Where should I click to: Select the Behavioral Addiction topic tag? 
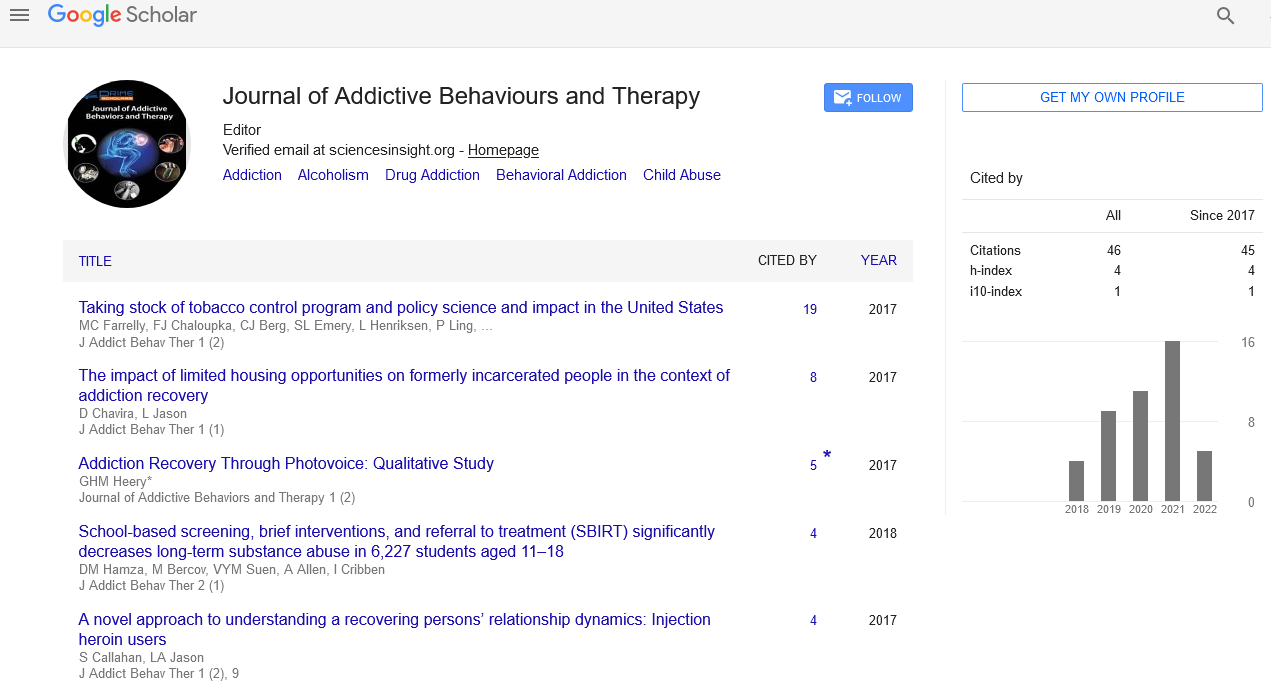tap(561, 175)
